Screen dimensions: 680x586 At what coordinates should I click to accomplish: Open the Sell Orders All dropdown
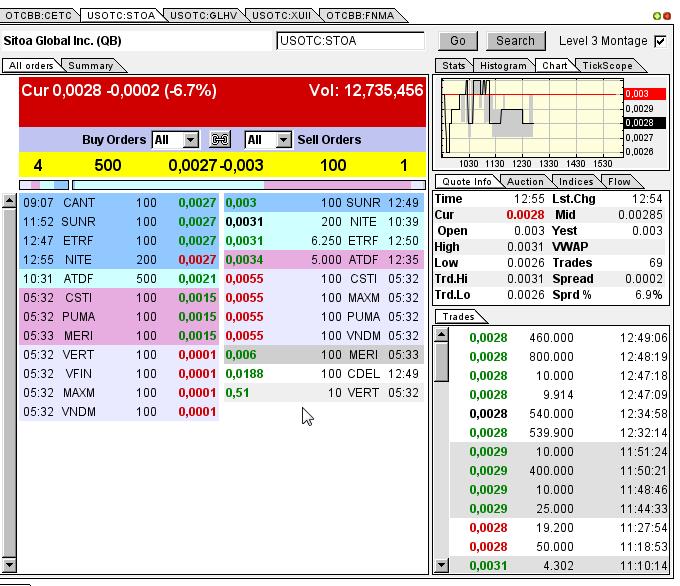tap(282, 140)
